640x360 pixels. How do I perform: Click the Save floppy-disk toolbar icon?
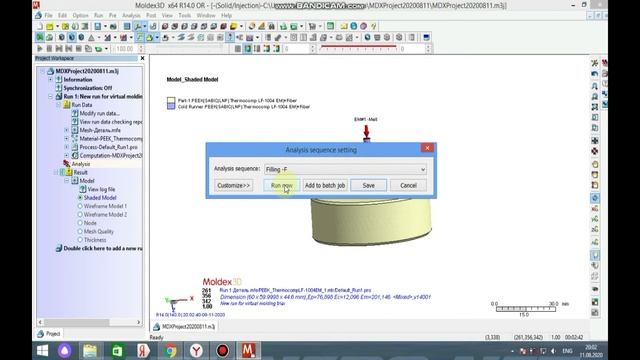(x=98, y=27)
